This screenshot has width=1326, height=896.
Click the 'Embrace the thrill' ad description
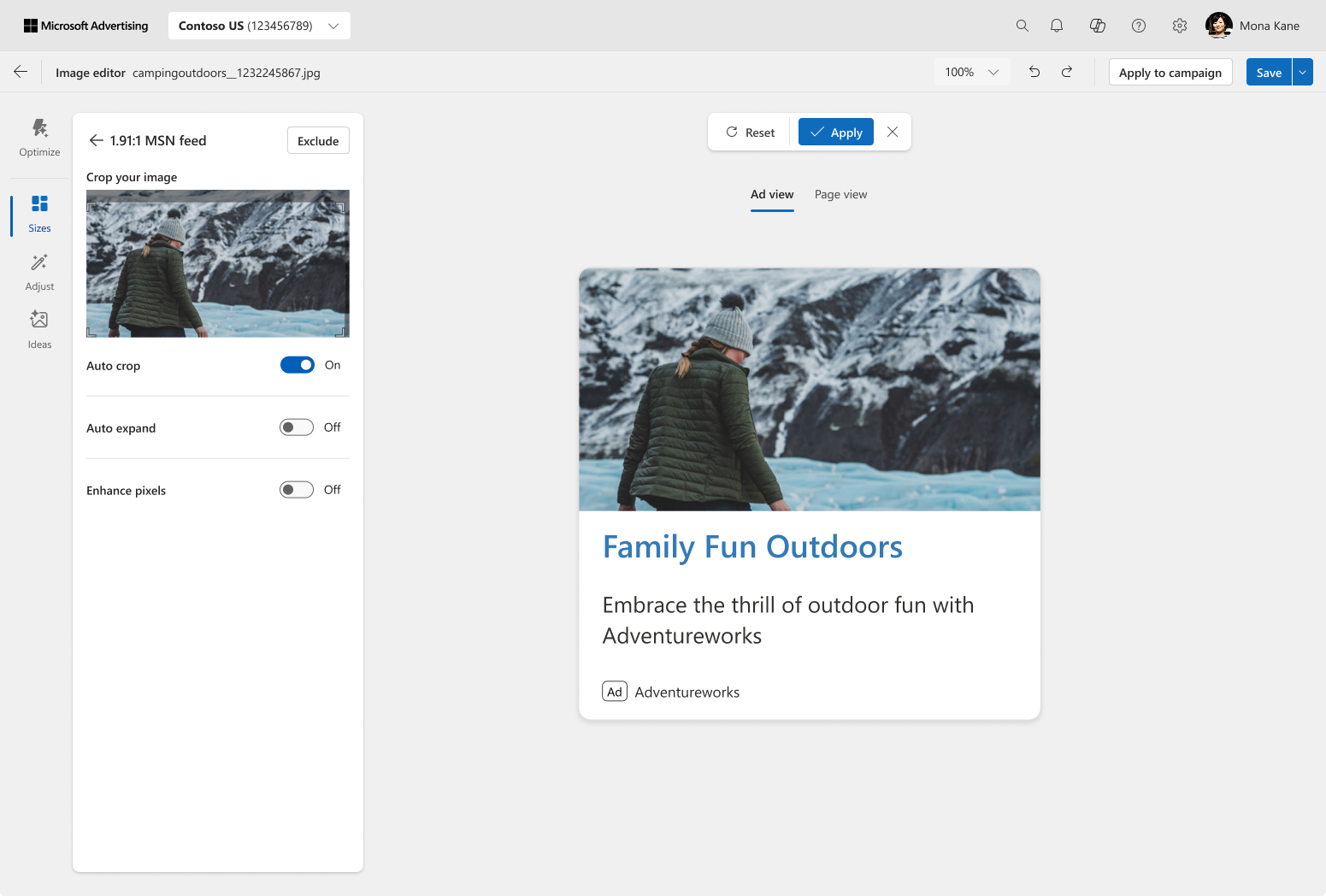click(788, 620)
